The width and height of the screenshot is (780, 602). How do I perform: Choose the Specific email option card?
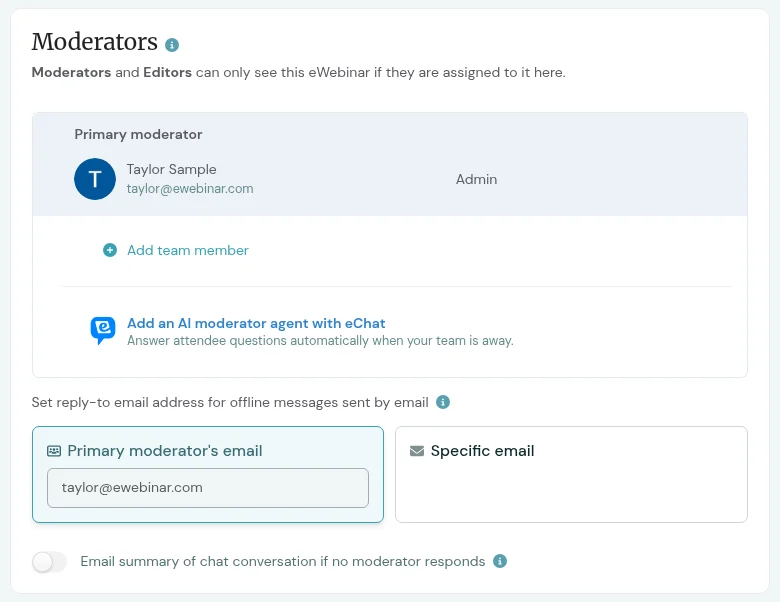[571, 474]
